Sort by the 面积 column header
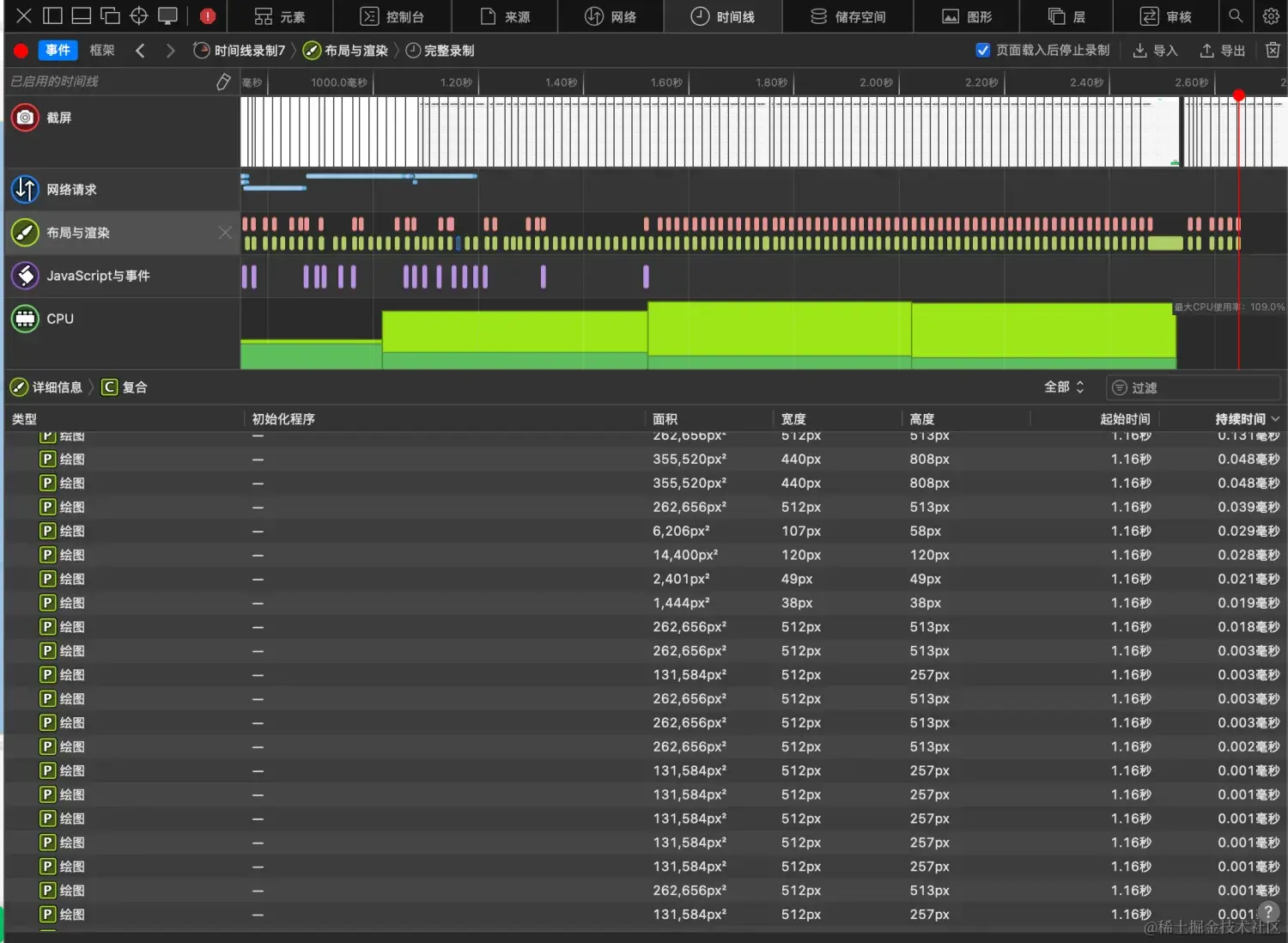The width and height of the screenshot is (1288, 943). pos(709,419)
